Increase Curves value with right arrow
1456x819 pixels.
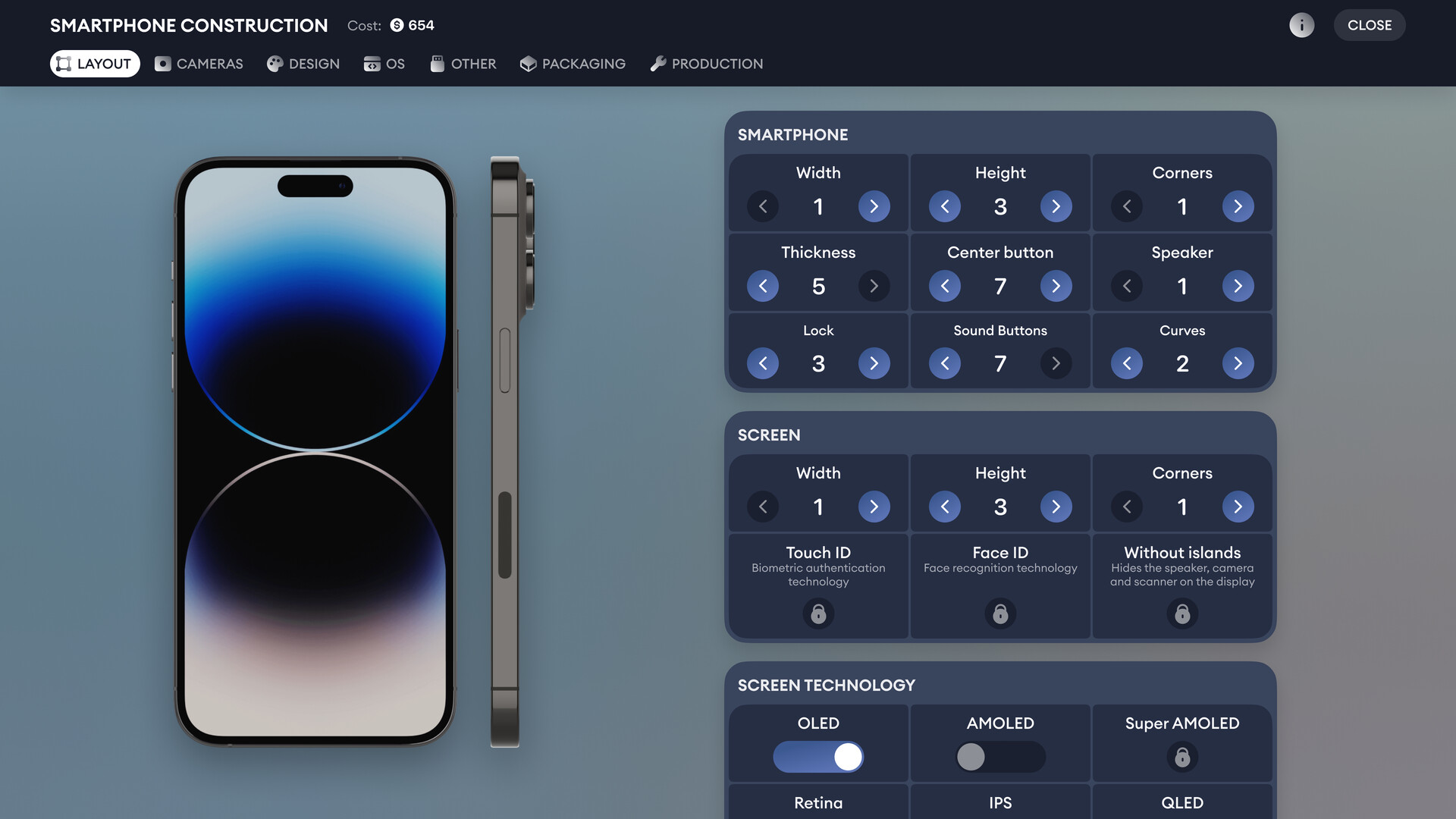(x=1238, y=364)
